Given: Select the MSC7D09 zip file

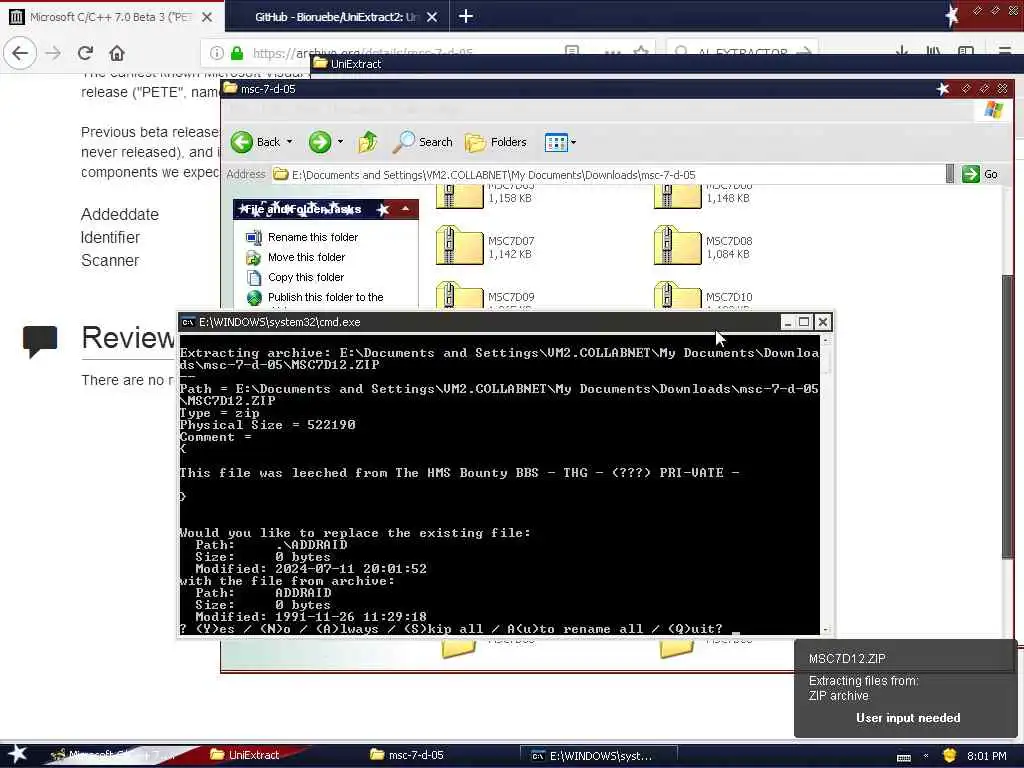Looking at the screenshot, I should pyautogui.click(x=486, y=295).
